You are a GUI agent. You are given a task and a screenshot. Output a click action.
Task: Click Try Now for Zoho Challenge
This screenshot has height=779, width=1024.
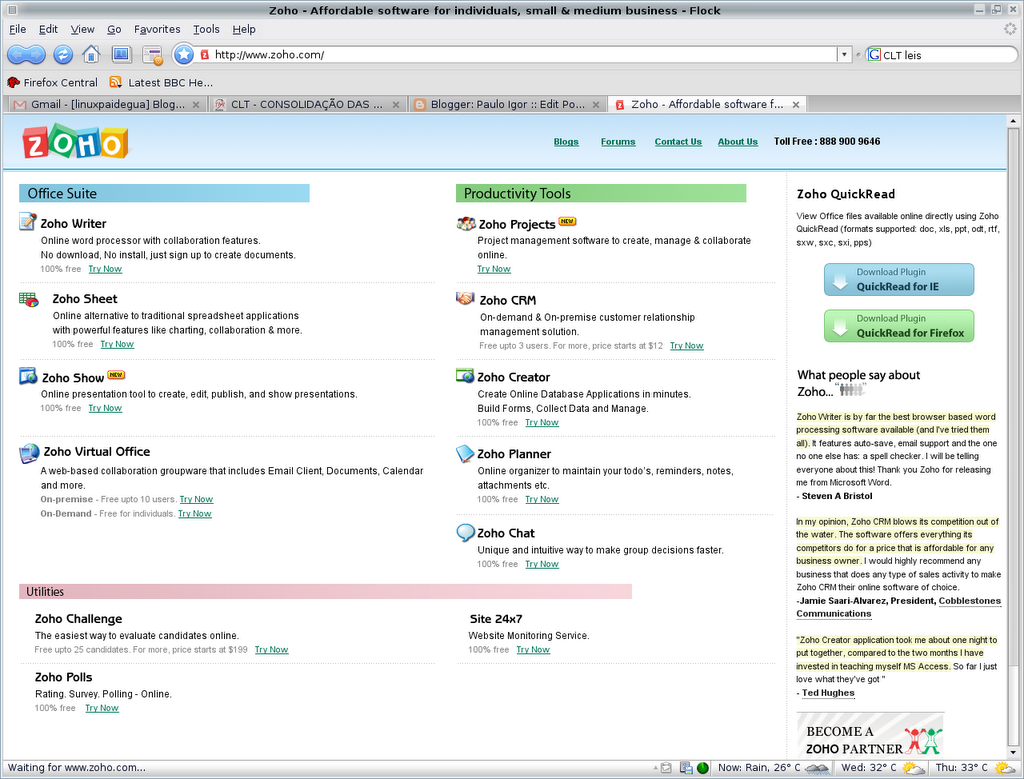(x=272, y=650)
